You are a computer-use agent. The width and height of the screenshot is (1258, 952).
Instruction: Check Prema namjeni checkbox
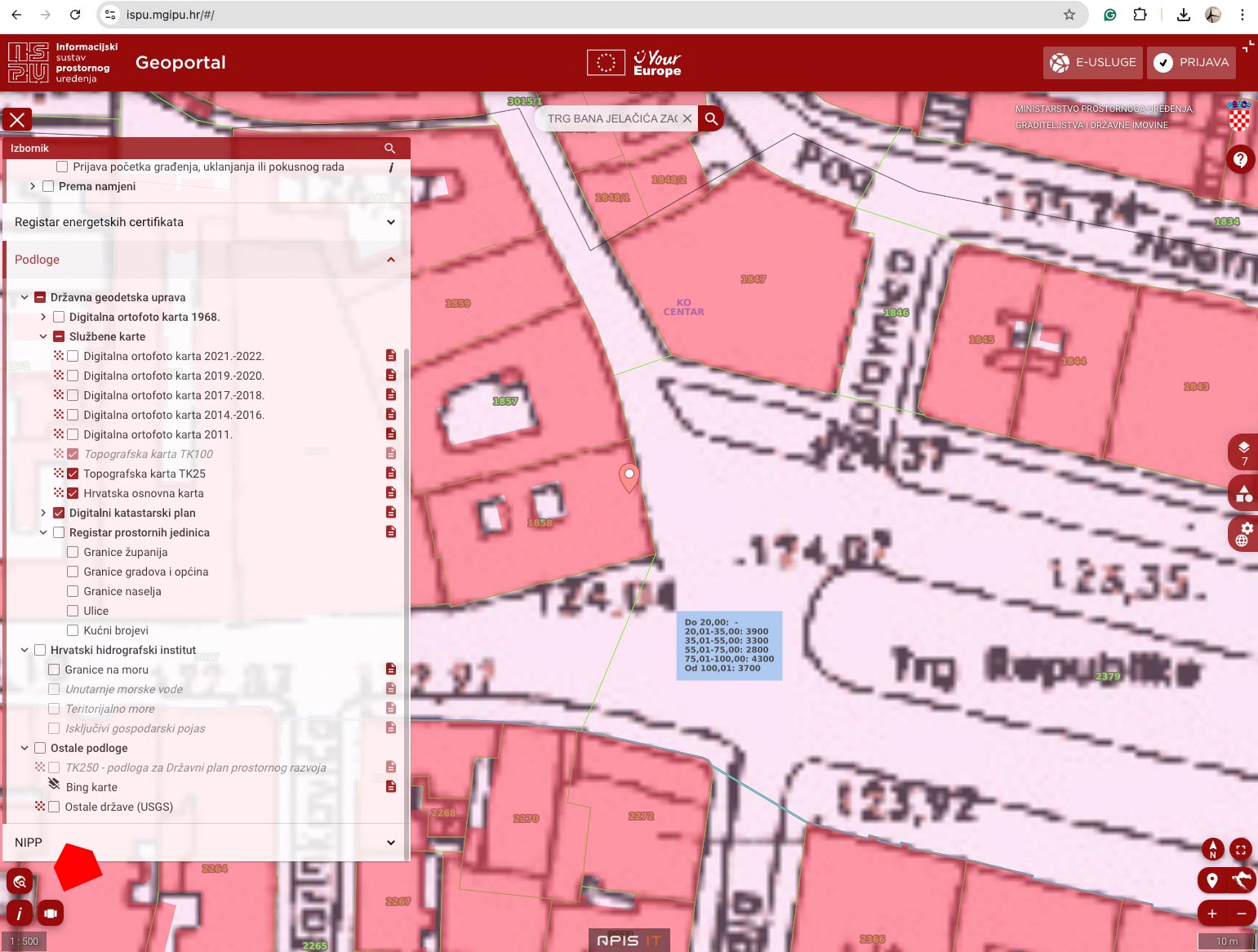48,186
